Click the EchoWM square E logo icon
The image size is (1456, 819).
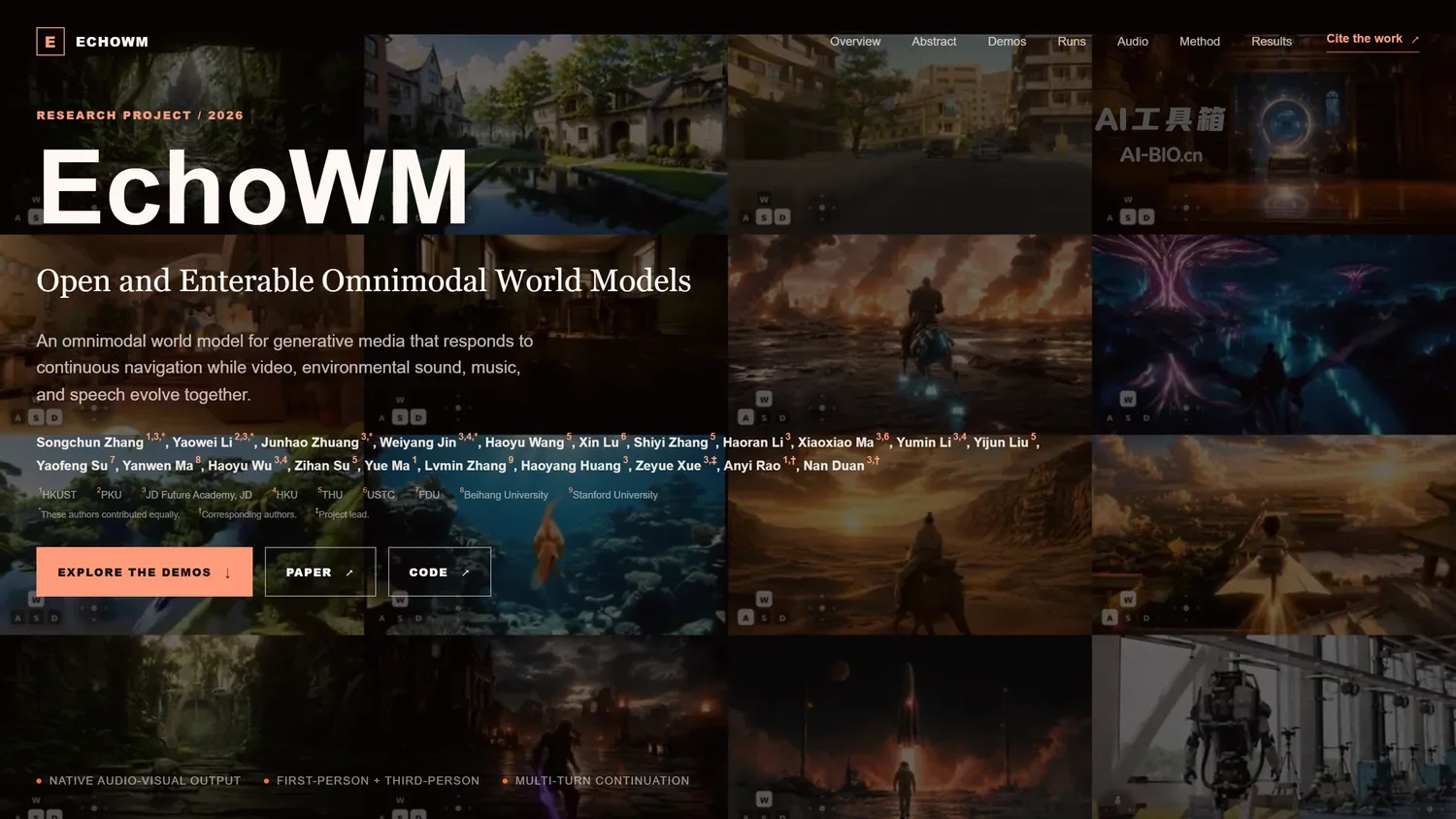pyautogui.click(x=50, y=42)
